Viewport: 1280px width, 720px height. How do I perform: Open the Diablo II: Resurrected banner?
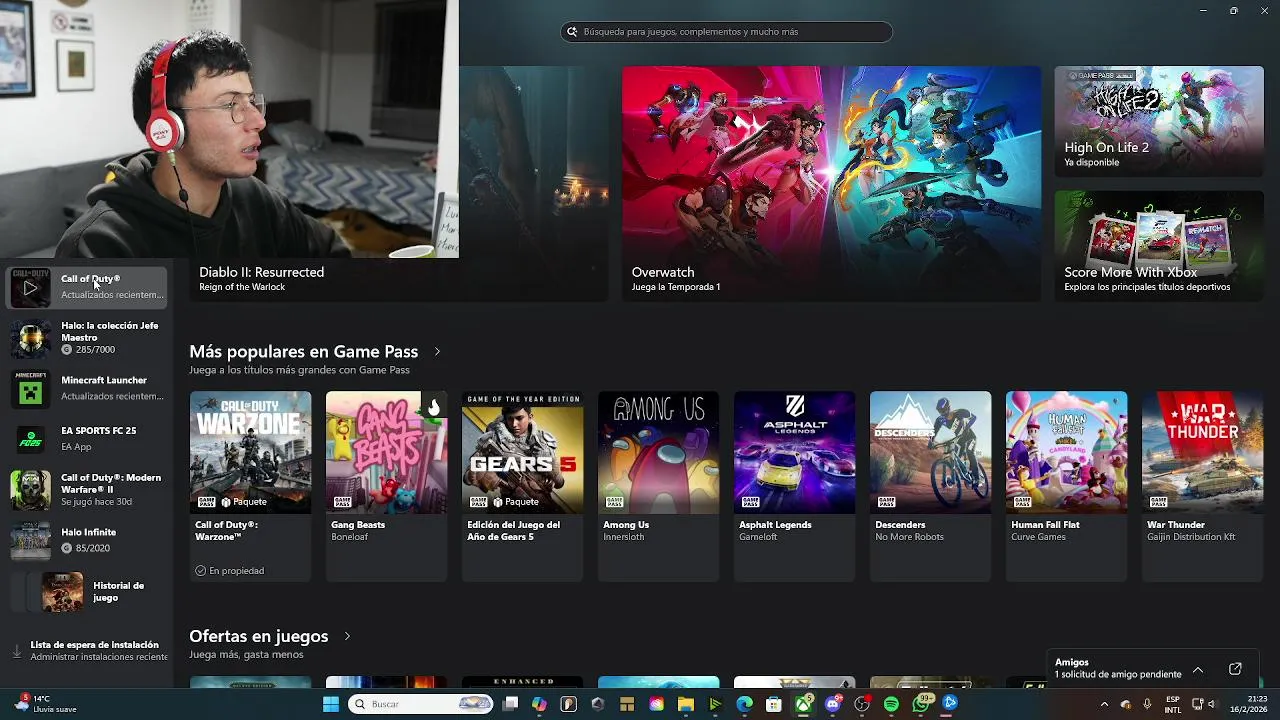(400, 184)
